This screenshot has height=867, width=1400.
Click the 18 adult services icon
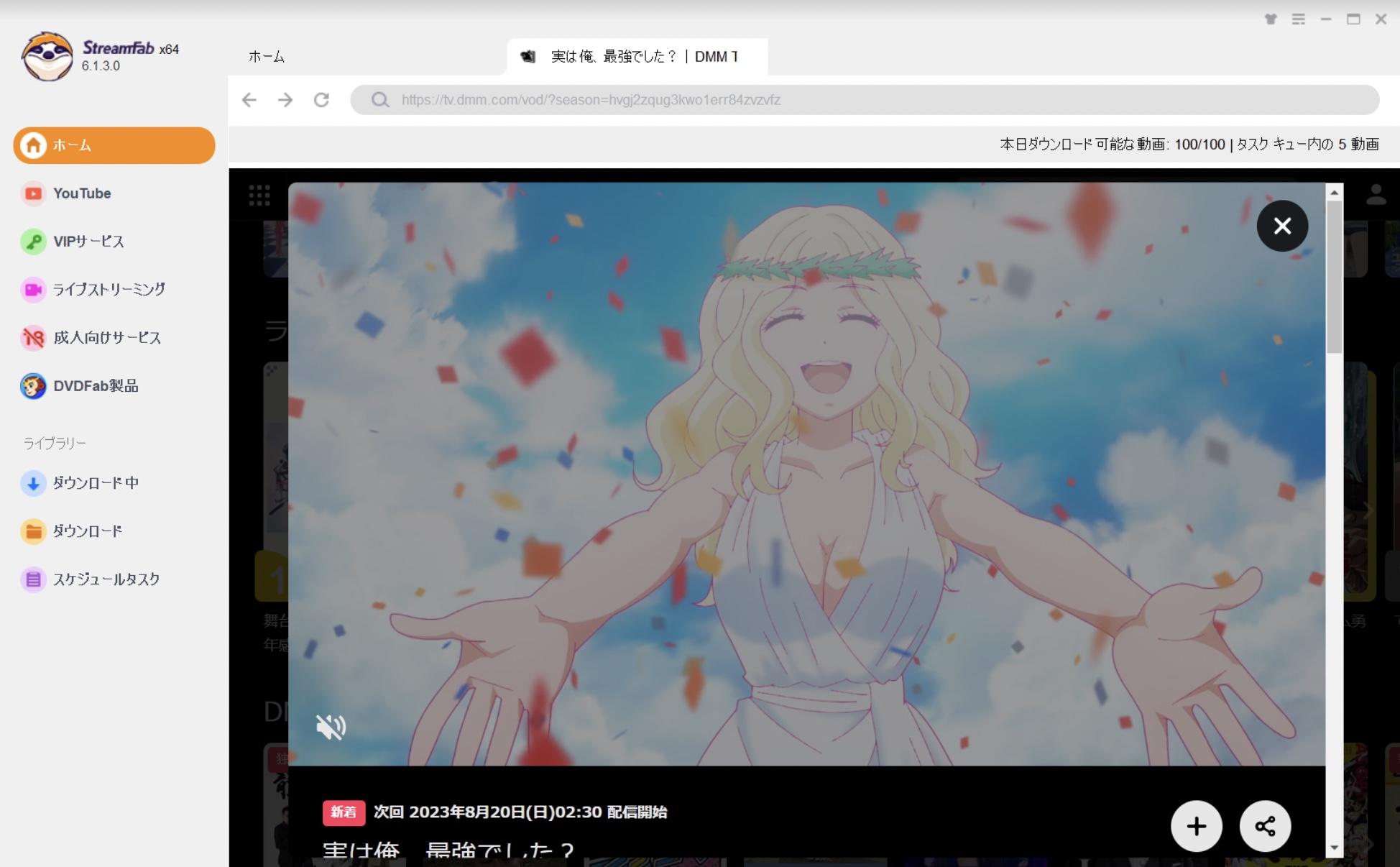(33, 338)
